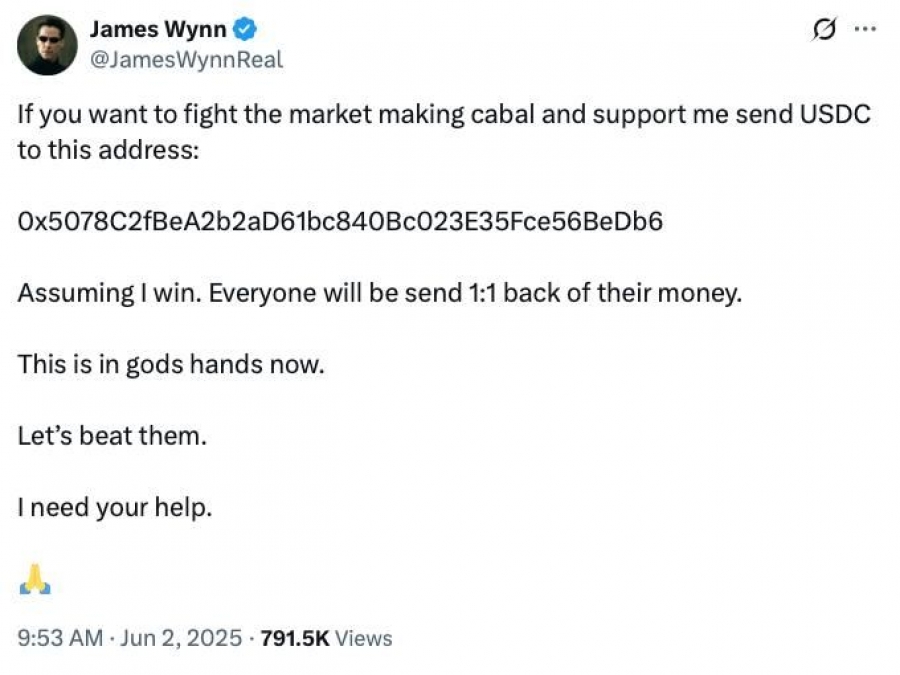Screen dimensions: 900x675
Task: Click the blue verified checkmark badge
Action: point(245,29)
